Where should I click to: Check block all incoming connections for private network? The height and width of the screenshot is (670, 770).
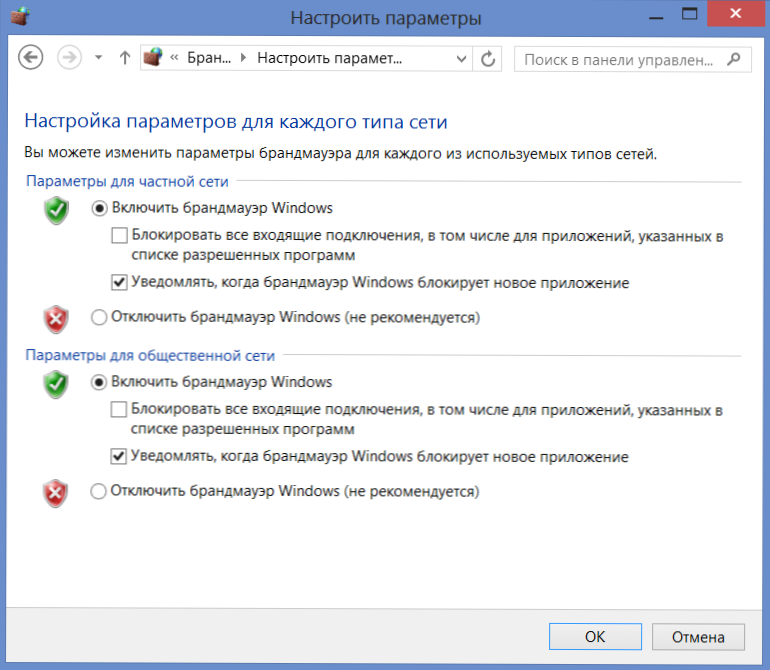coord(119,235)
